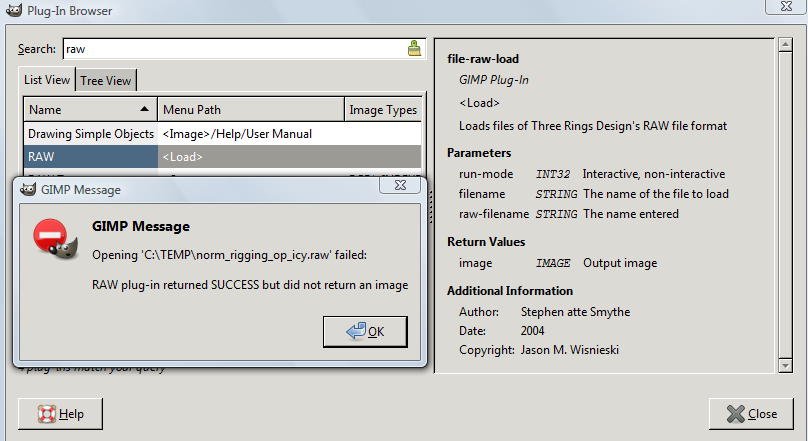Click 'The name of the file to load' text
This screenshot has height=441, width=808.
click(655, 194)
